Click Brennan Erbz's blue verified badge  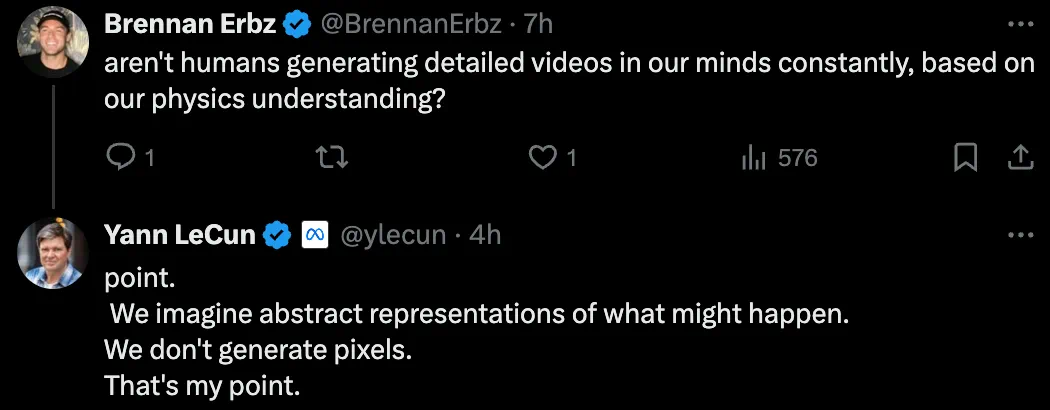(297, 22)
